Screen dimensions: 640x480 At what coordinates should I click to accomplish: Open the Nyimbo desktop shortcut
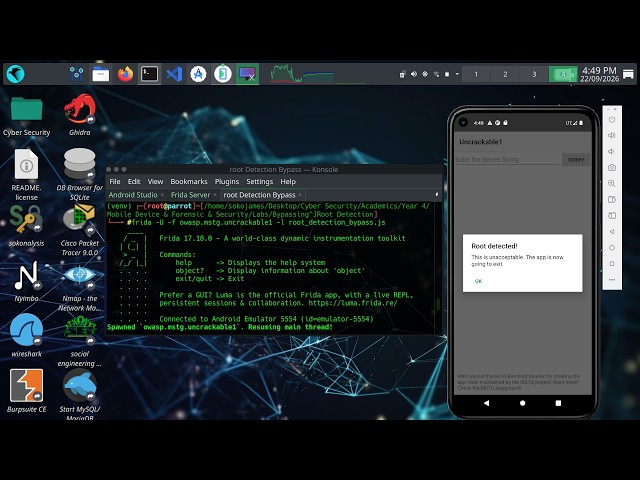pyautogui.click(x=27, y=282)
